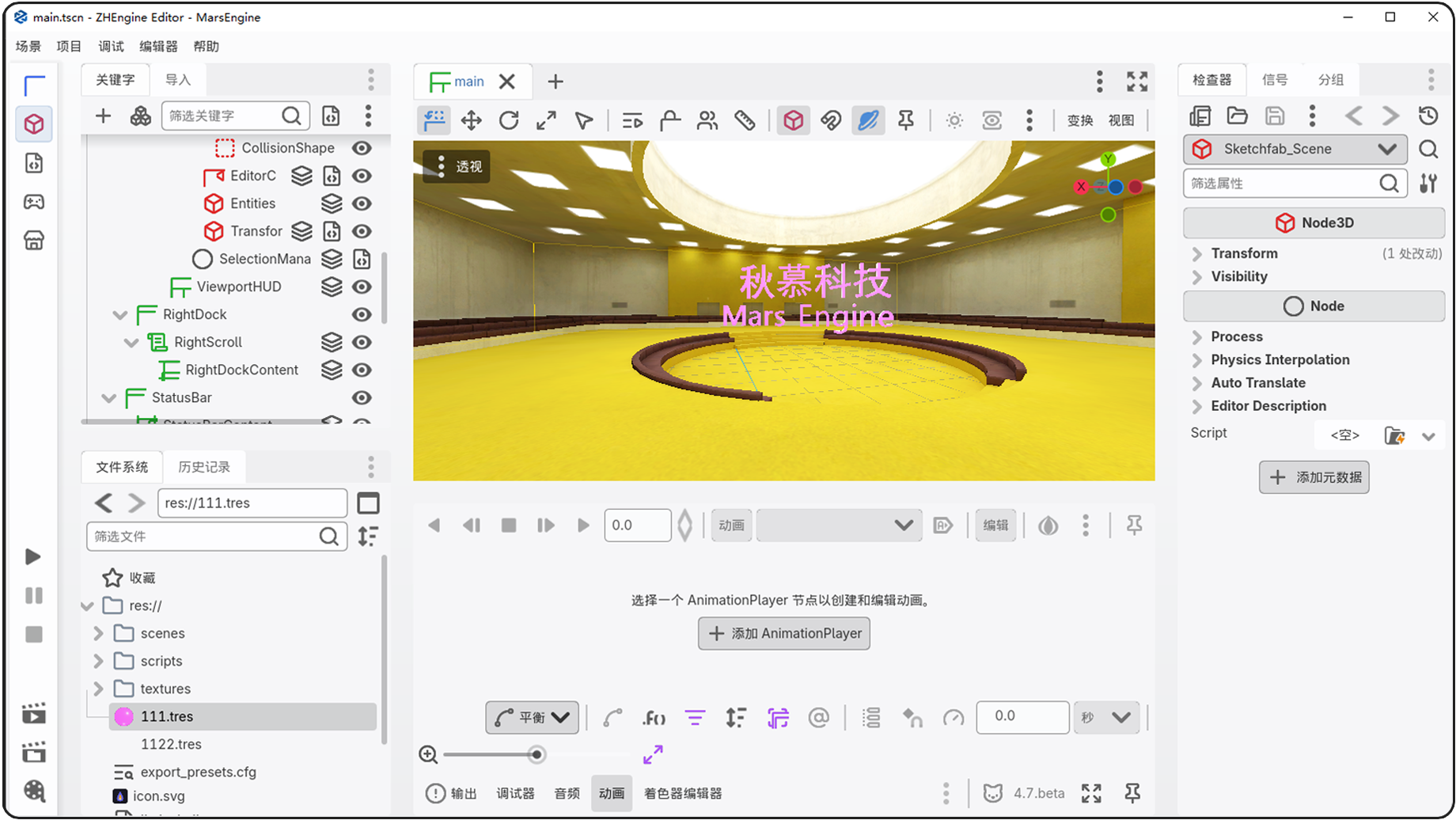
Task: Expand the Physics Interpolation section
Action: tap(1197, 360)
